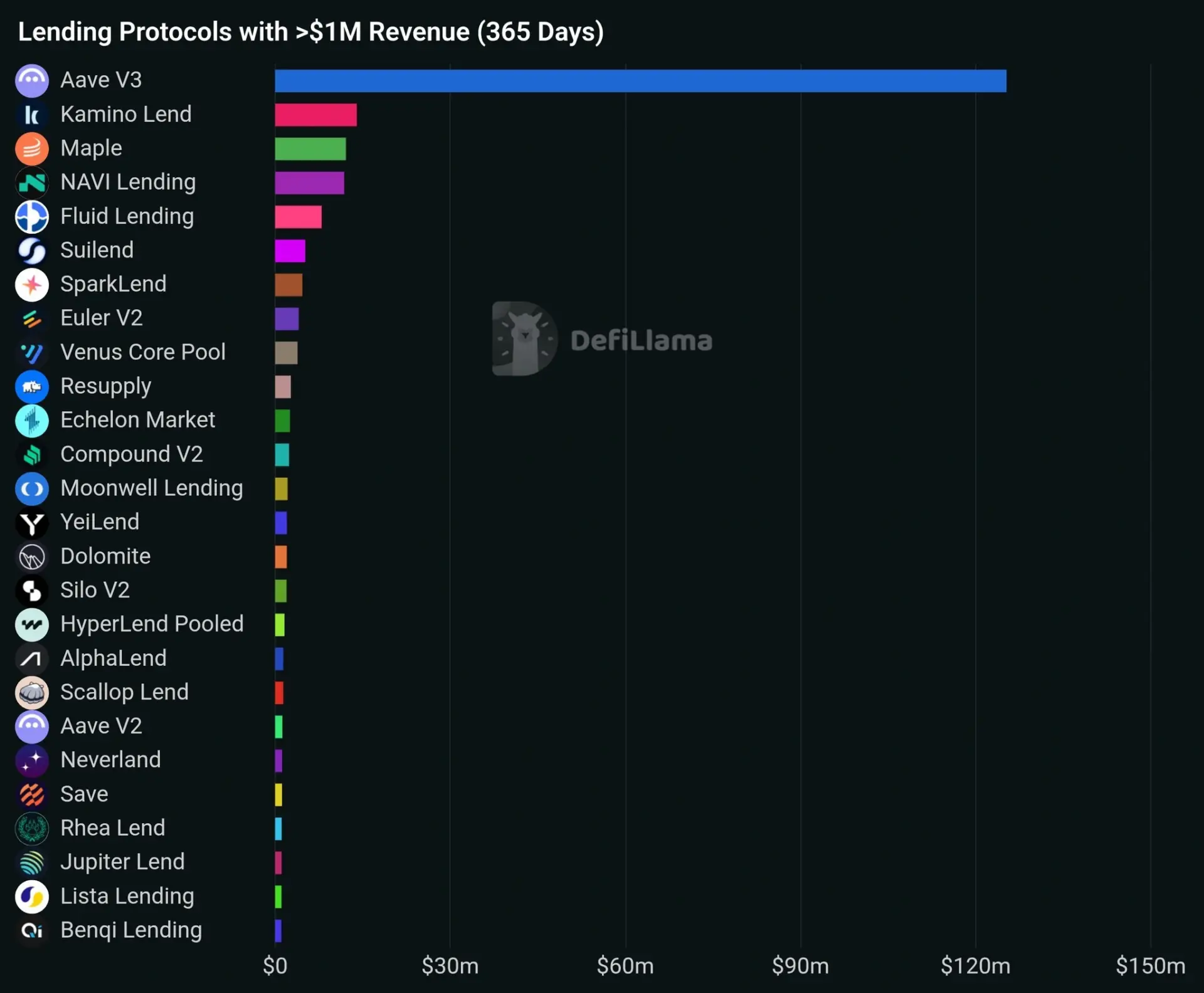Click the Kamino Lend logo icon

tap(32, 115)
